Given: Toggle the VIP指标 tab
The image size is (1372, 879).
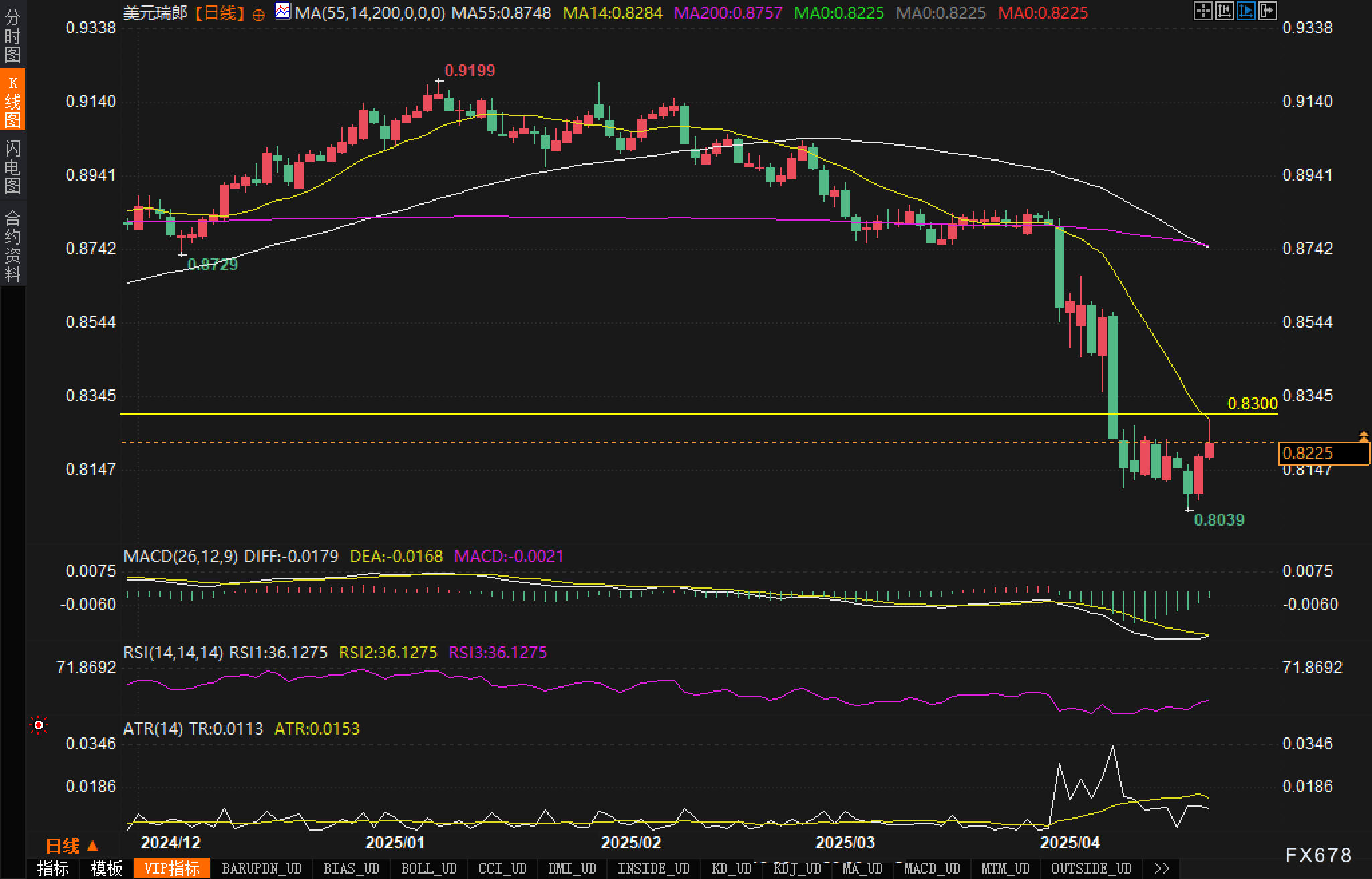Looking at the screenshot, I should point(172,868).
